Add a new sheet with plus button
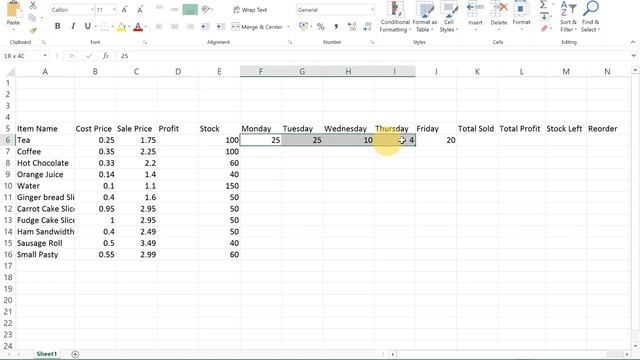 tap(75, 354)
